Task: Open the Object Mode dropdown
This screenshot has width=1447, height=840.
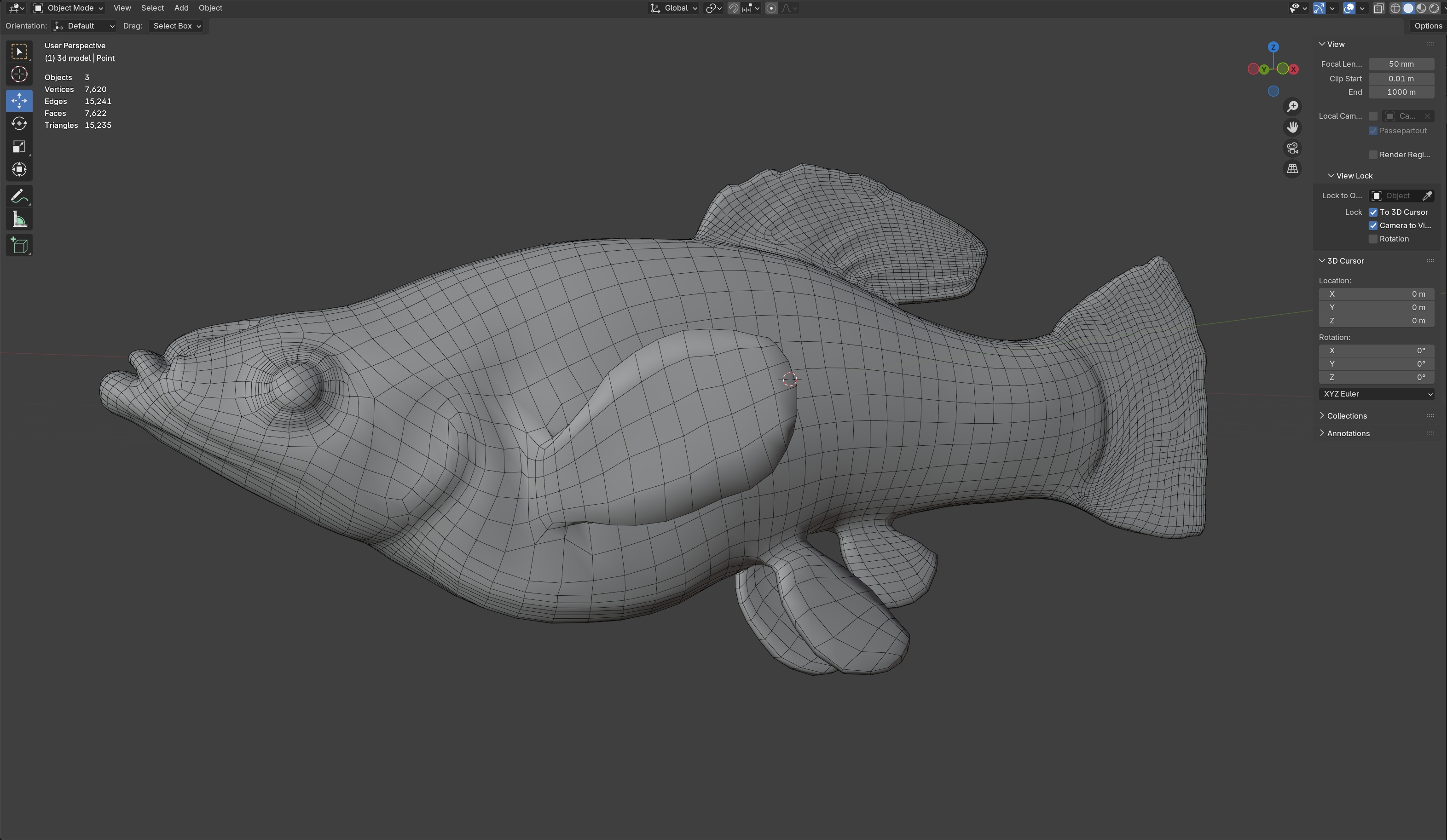Action: tap(68, 8)
